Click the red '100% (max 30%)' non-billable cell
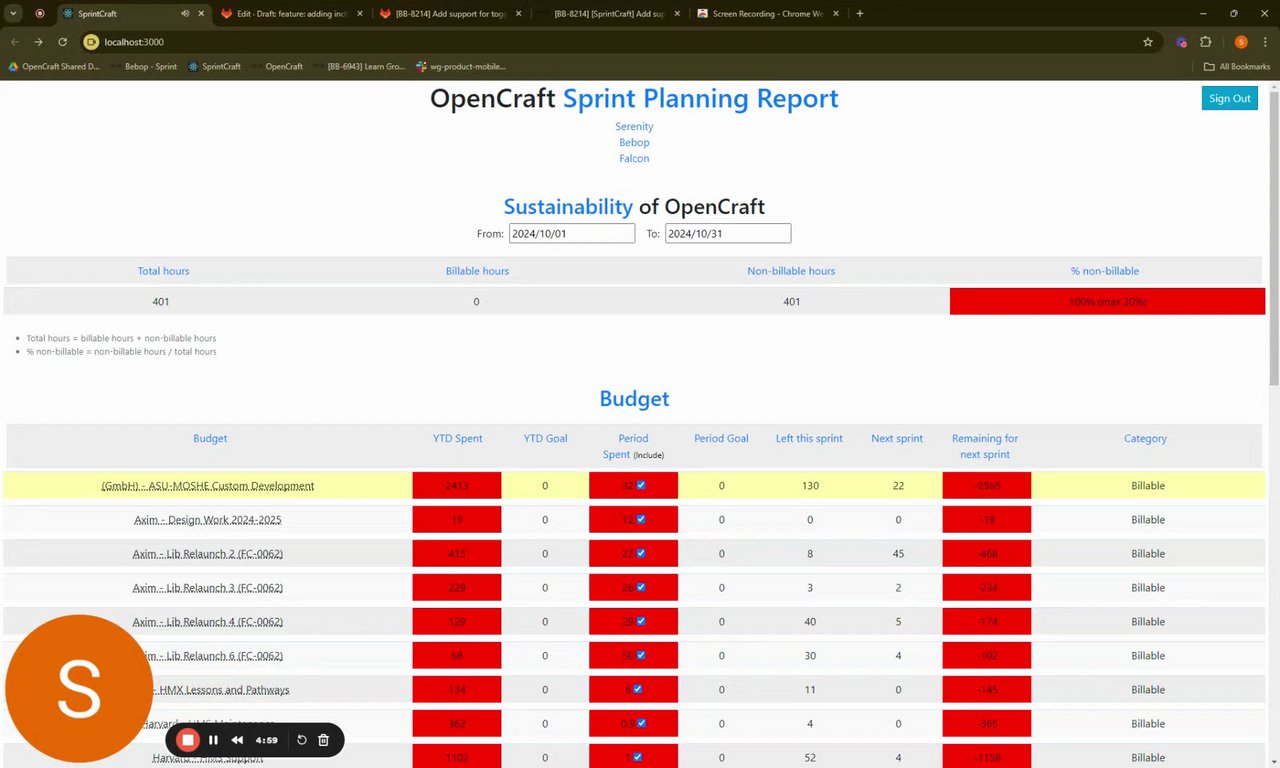The width and height of the screenshot is (1280, 768). (x=1107, y=301)
